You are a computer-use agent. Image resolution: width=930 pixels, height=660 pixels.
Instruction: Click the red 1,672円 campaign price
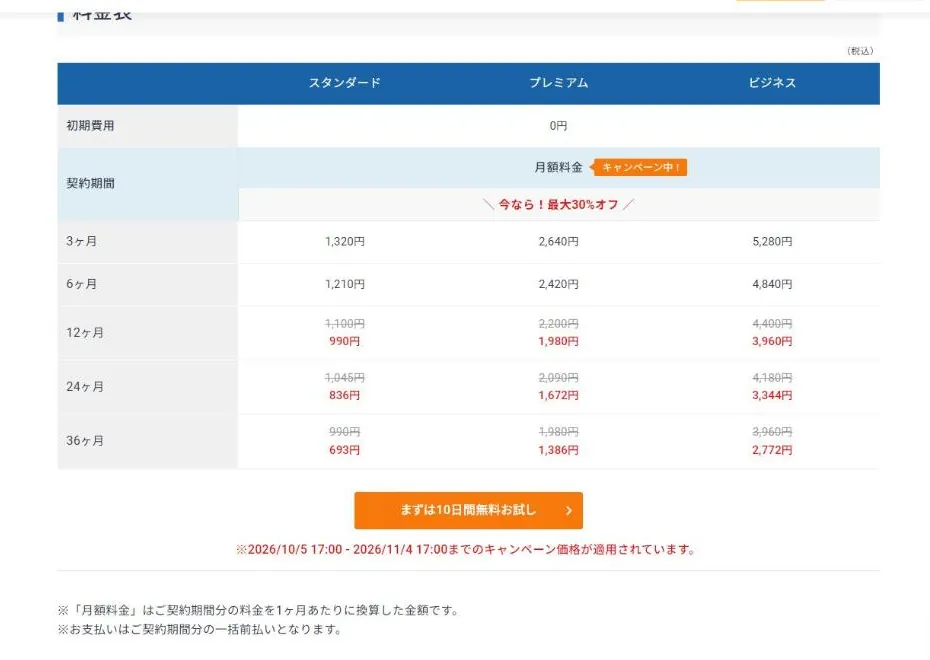(x=558, y=396)
